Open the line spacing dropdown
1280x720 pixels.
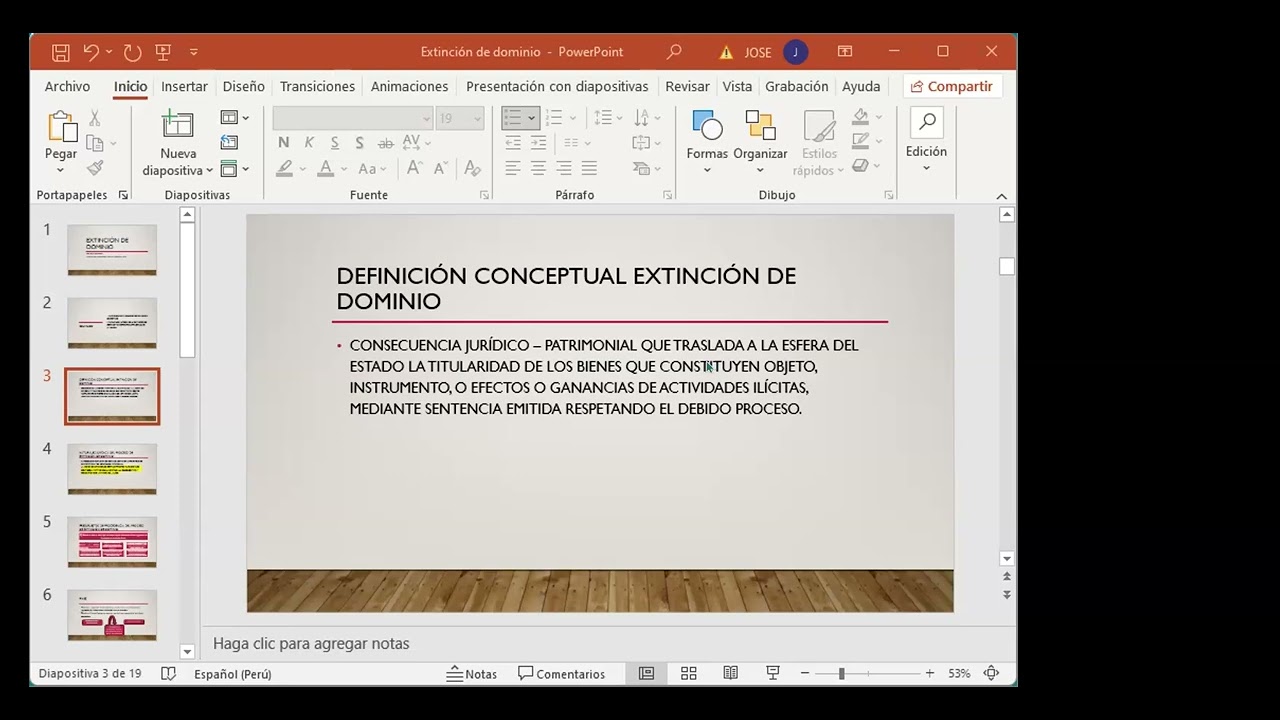pyautogui.click(x=607, y=118)
